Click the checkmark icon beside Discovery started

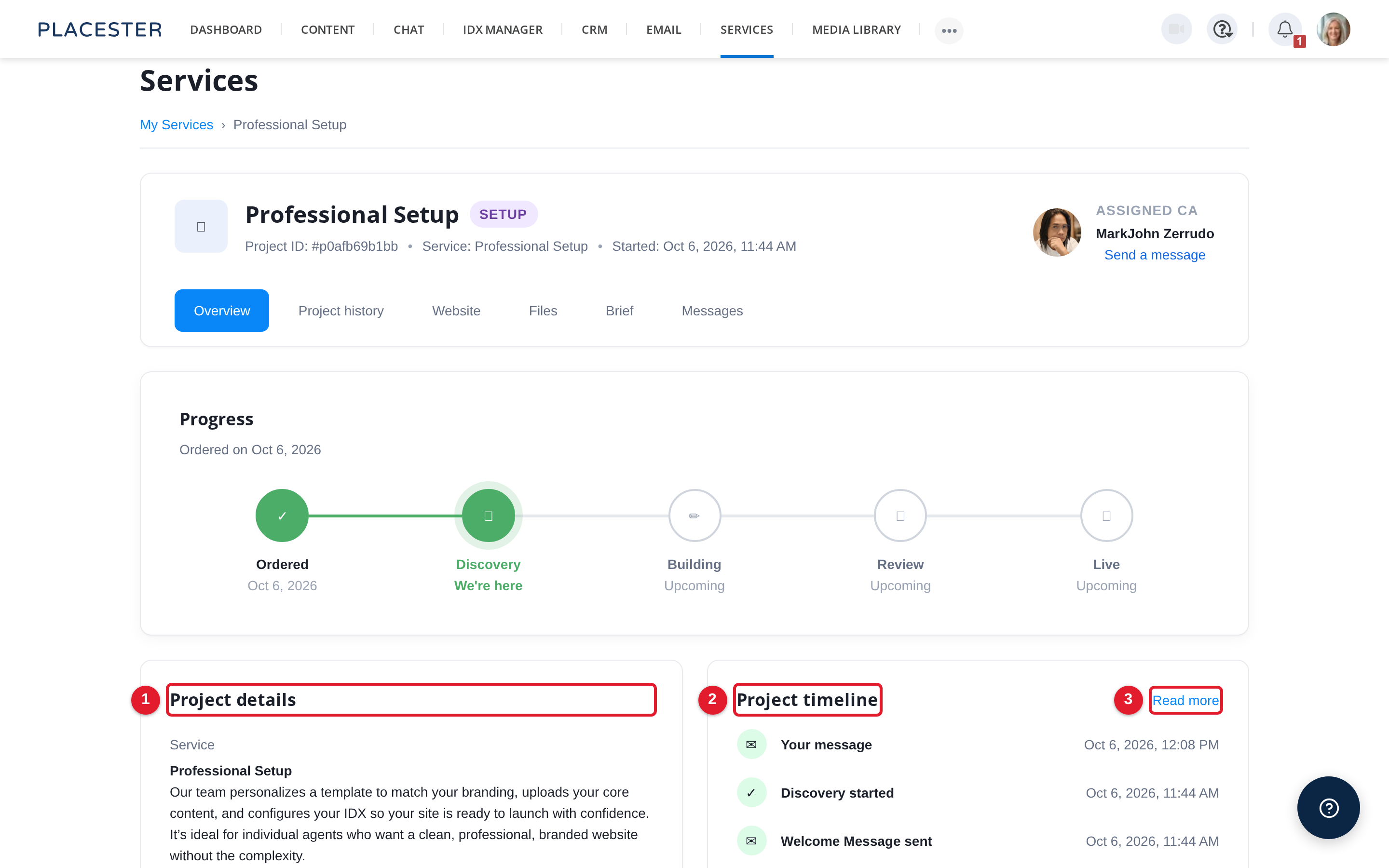point(751,793)
